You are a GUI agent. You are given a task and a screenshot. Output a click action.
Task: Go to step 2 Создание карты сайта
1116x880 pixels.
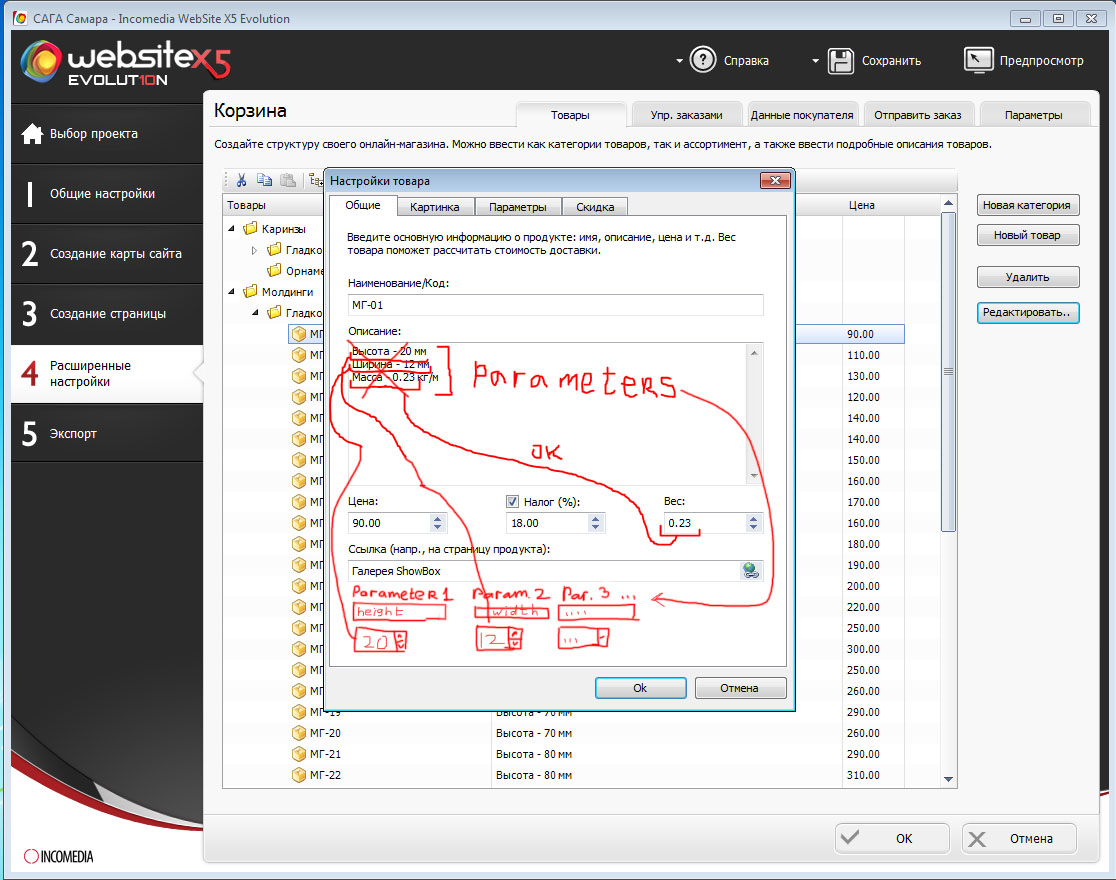(107, 253)
